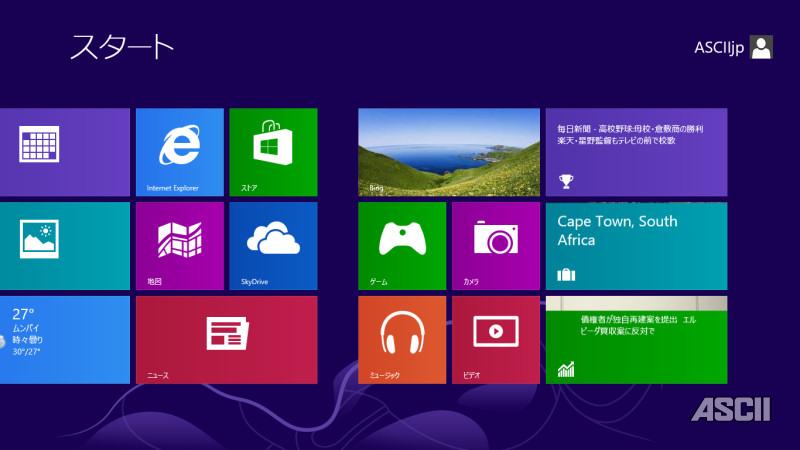Open the Bing landscape tile
The height and width of the screenshot is (450, 800).
(449, 152)
